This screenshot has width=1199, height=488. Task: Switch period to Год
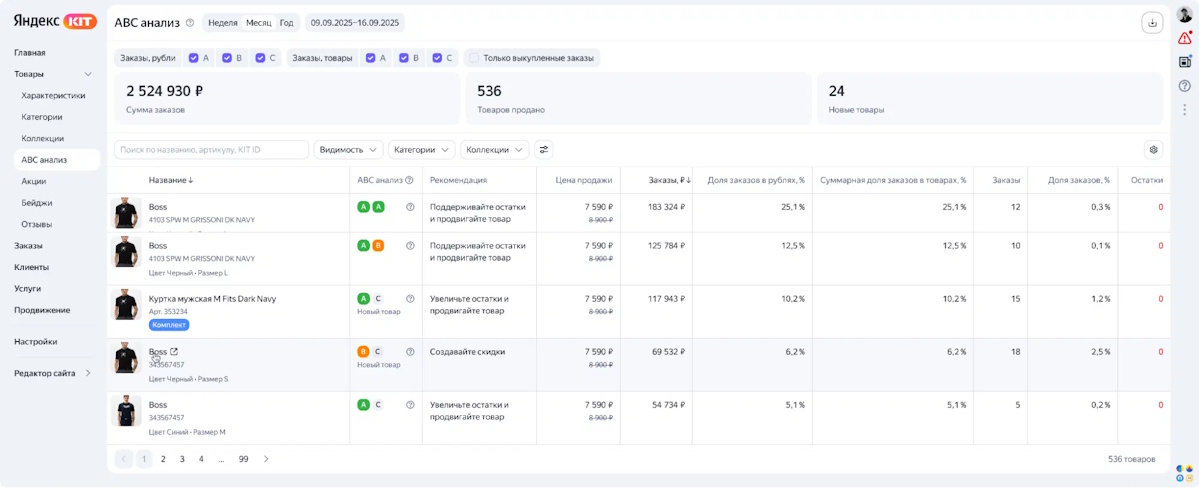286,23
